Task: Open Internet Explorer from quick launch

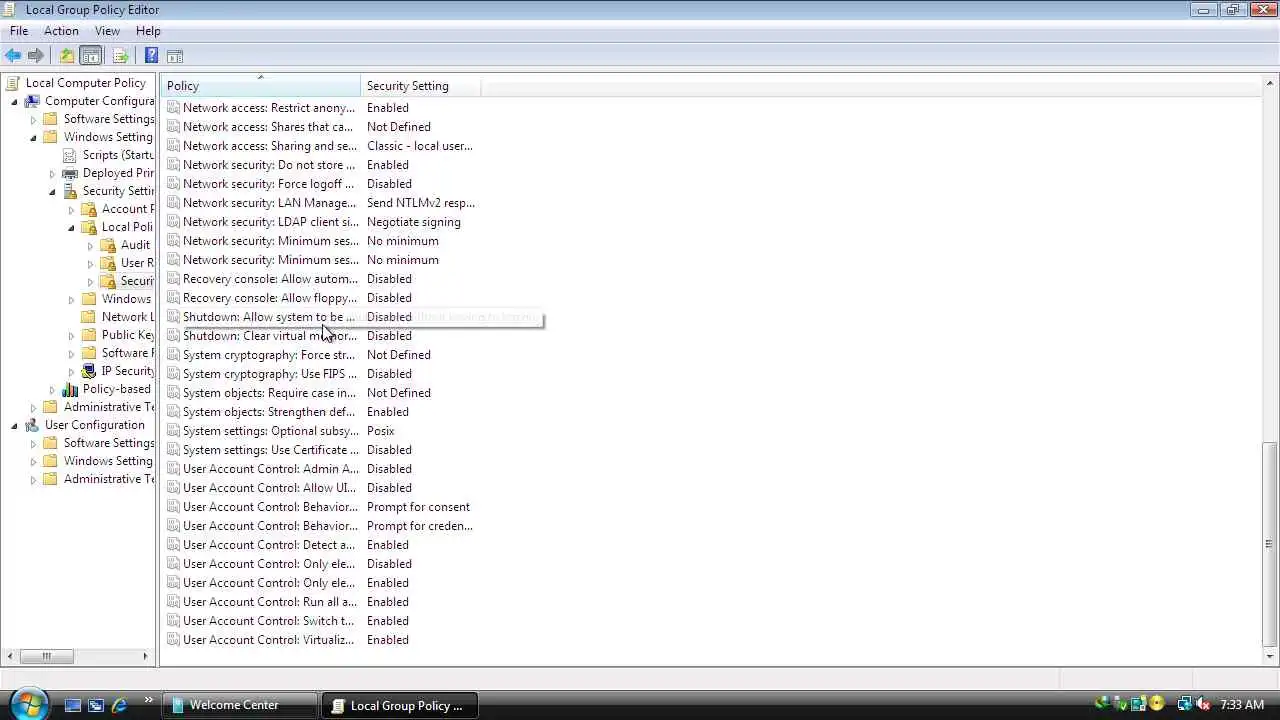Action: click(x=119, y=705)
